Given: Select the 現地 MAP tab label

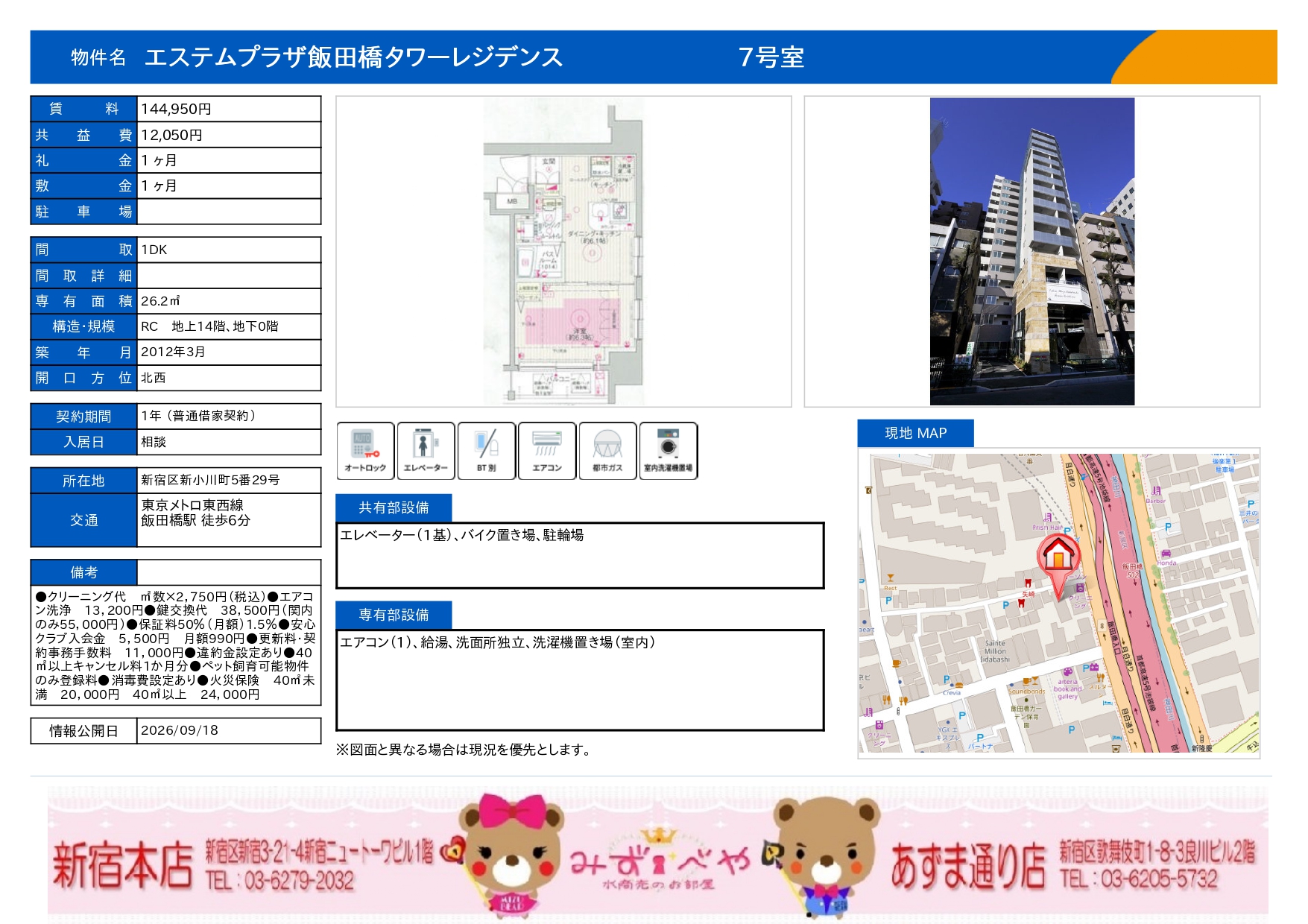Looking at the screenshot, I should [915, 433].
